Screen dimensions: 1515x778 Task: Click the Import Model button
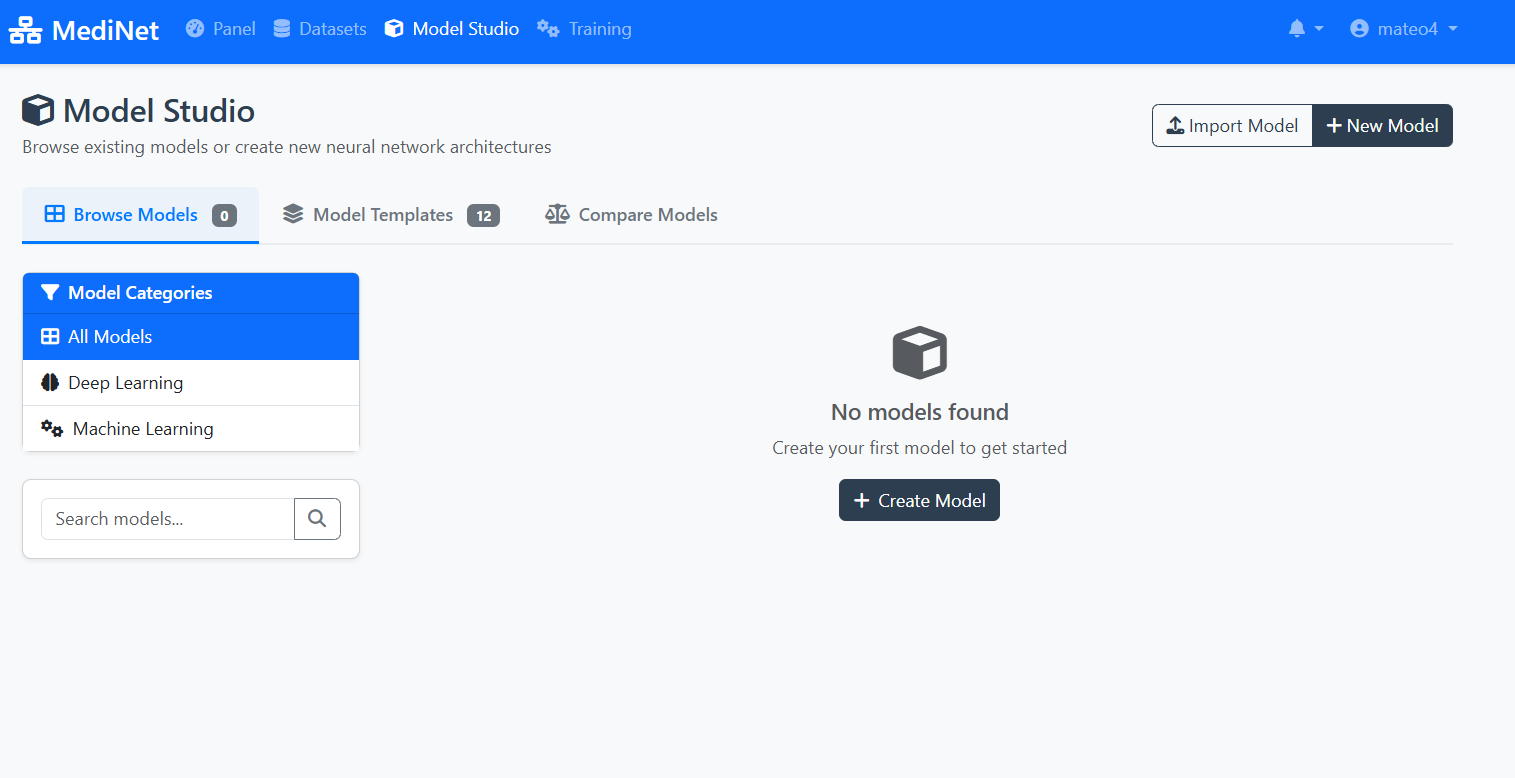(x=1232, y=125)
